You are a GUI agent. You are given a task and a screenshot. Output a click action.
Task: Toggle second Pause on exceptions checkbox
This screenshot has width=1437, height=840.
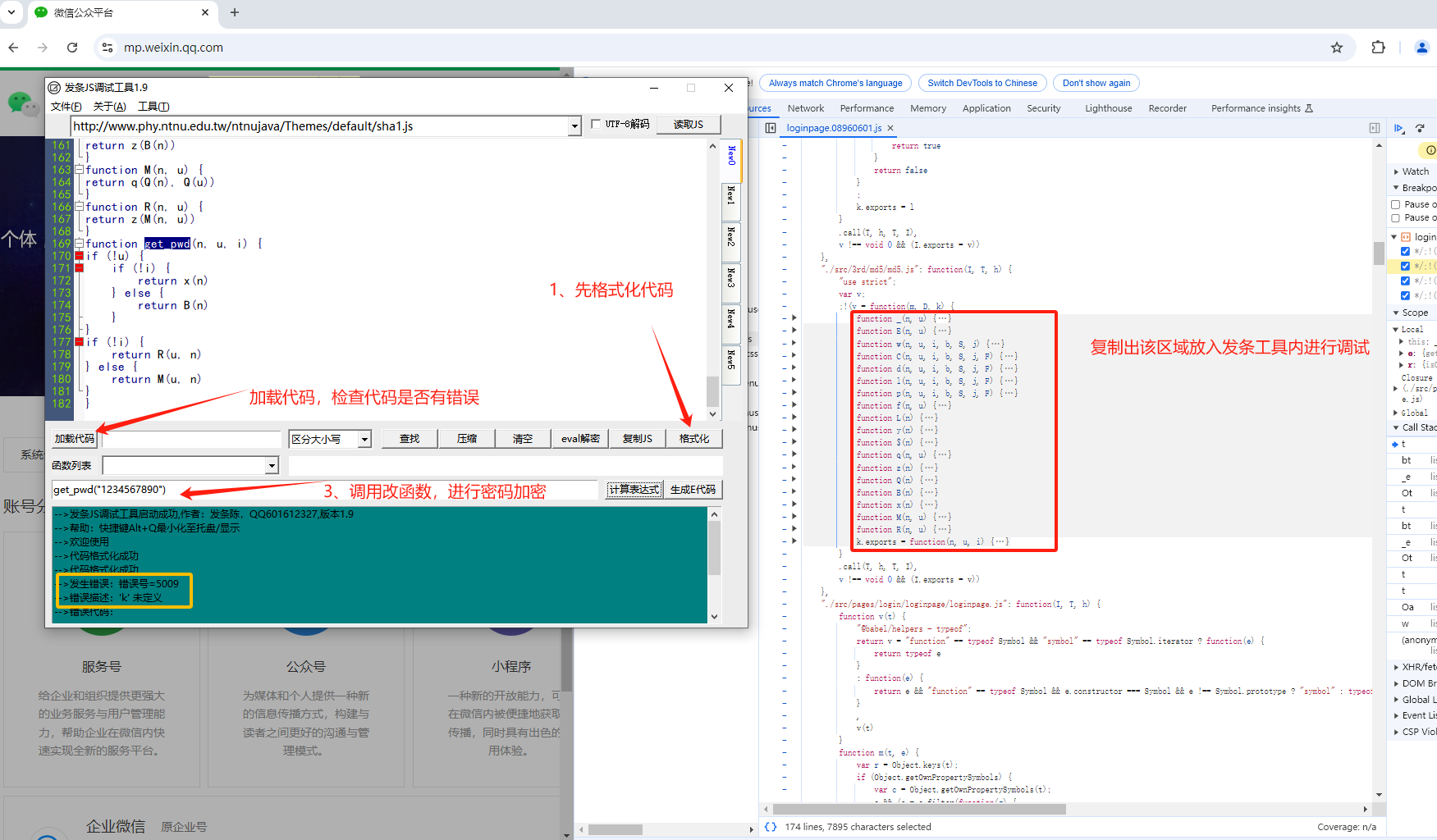coord(1396,218)
